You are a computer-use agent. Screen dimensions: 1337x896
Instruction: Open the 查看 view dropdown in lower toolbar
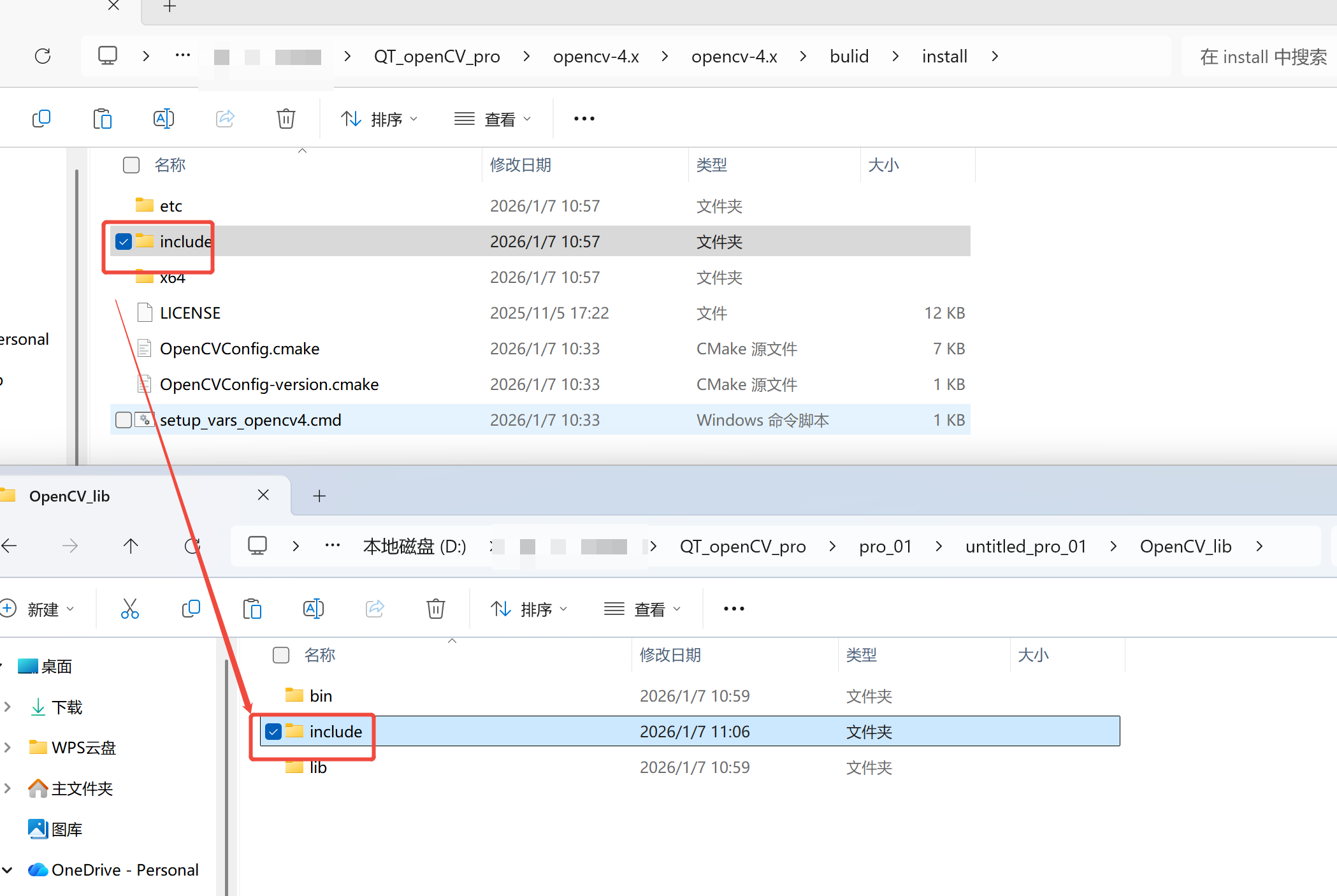[642, 609]
